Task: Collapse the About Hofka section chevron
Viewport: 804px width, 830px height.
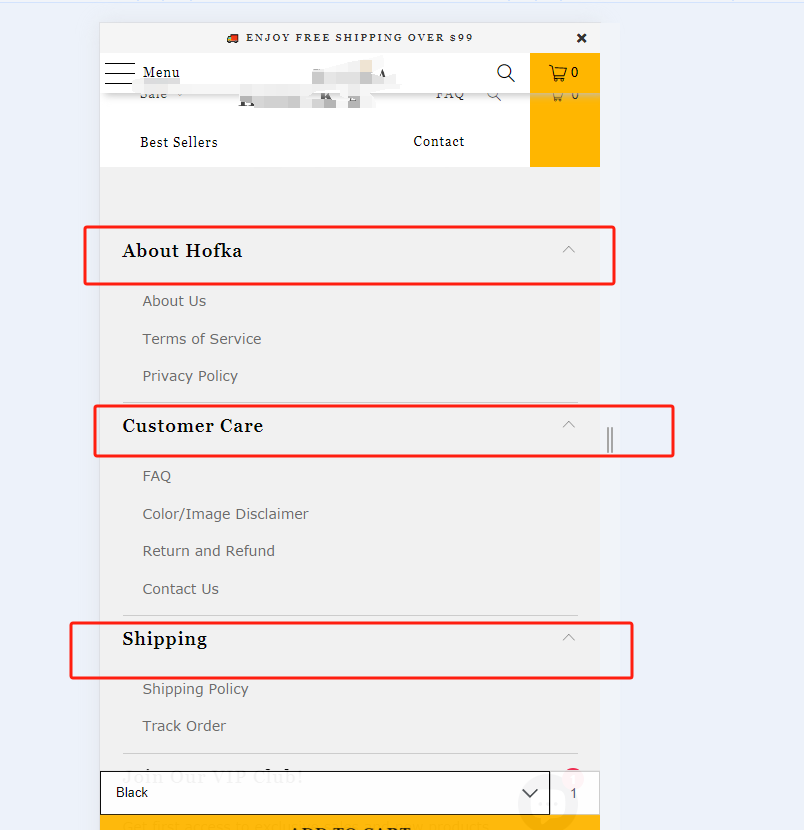Action: (568, 249)
